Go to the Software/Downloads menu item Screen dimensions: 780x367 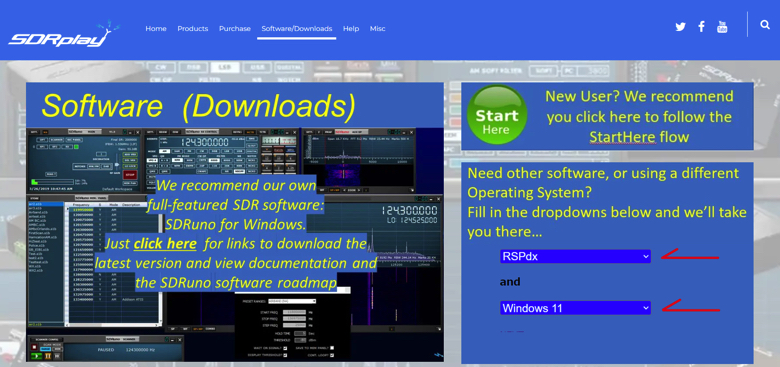pos(296,29)
